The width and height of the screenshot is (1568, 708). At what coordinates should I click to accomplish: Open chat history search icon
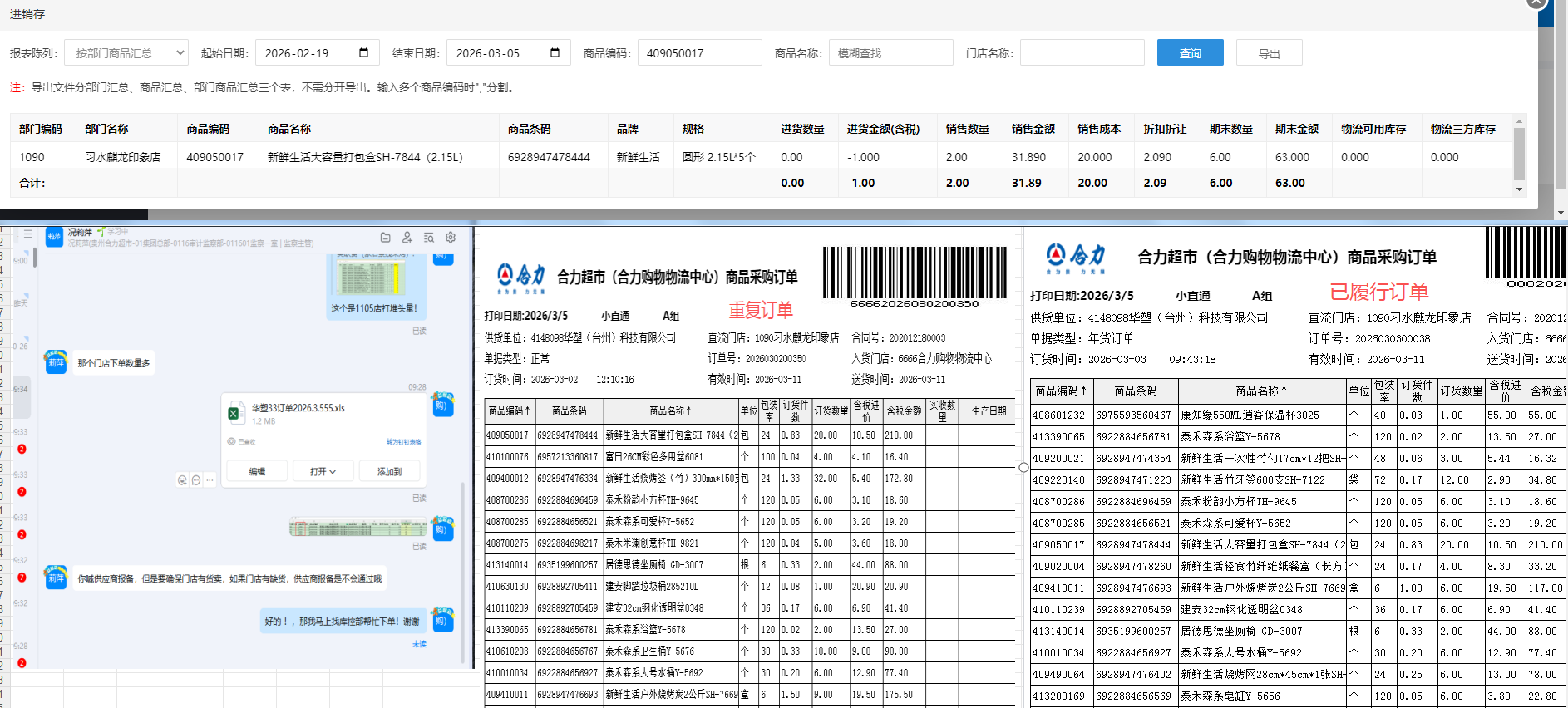coord(429,238)
